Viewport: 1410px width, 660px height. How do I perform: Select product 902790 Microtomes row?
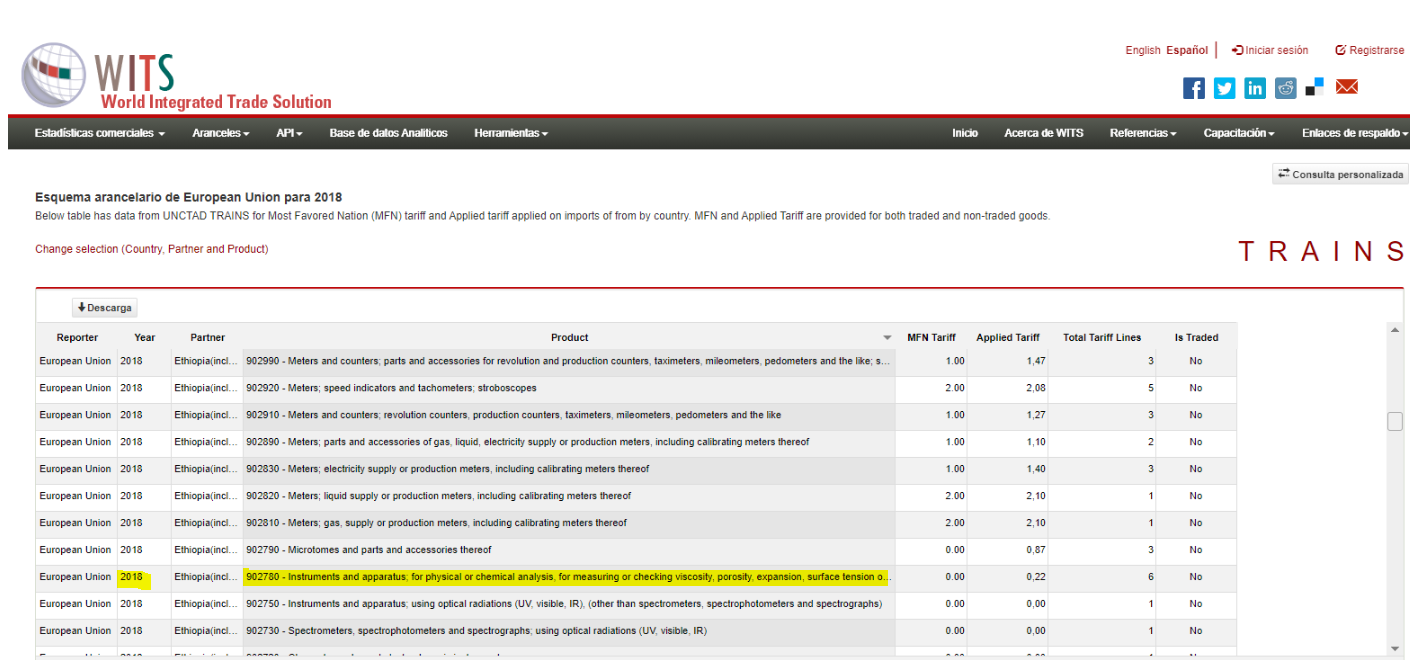[568, 550]
